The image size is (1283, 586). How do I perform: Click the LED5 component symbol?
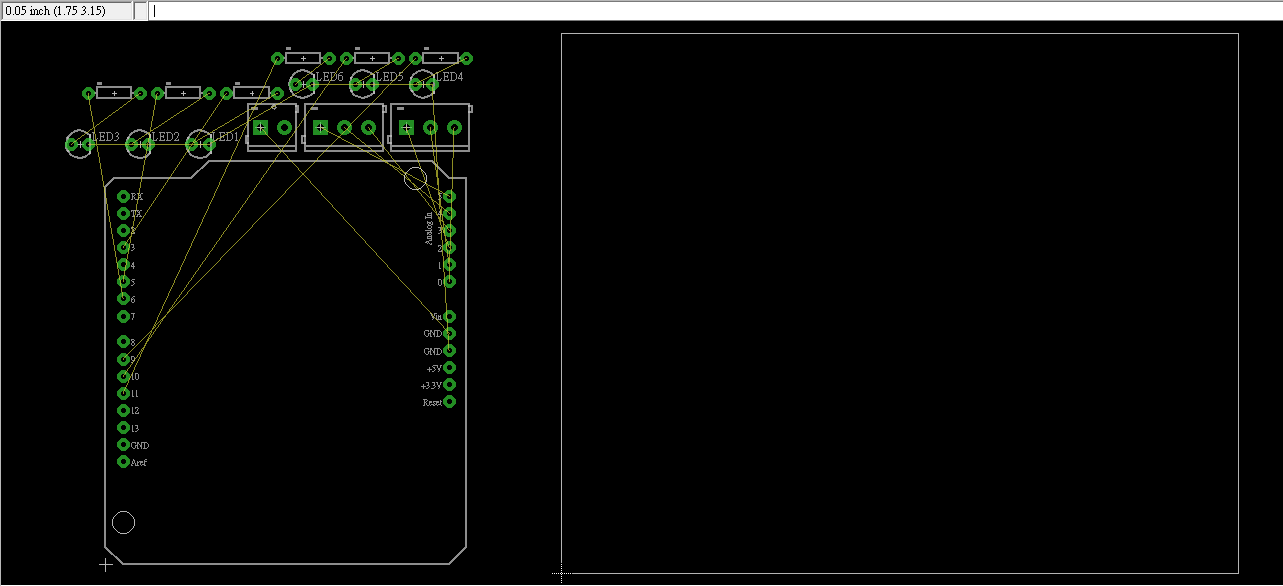tap(364, 84)
